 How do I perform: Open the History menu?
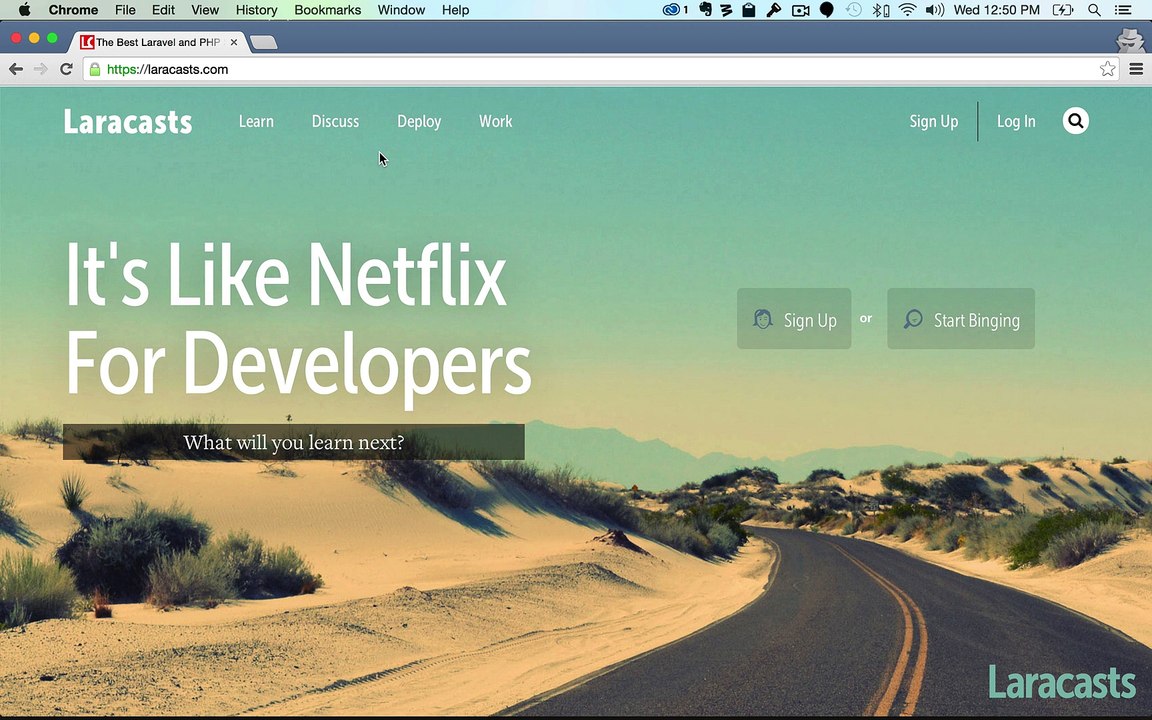point(256,10)
